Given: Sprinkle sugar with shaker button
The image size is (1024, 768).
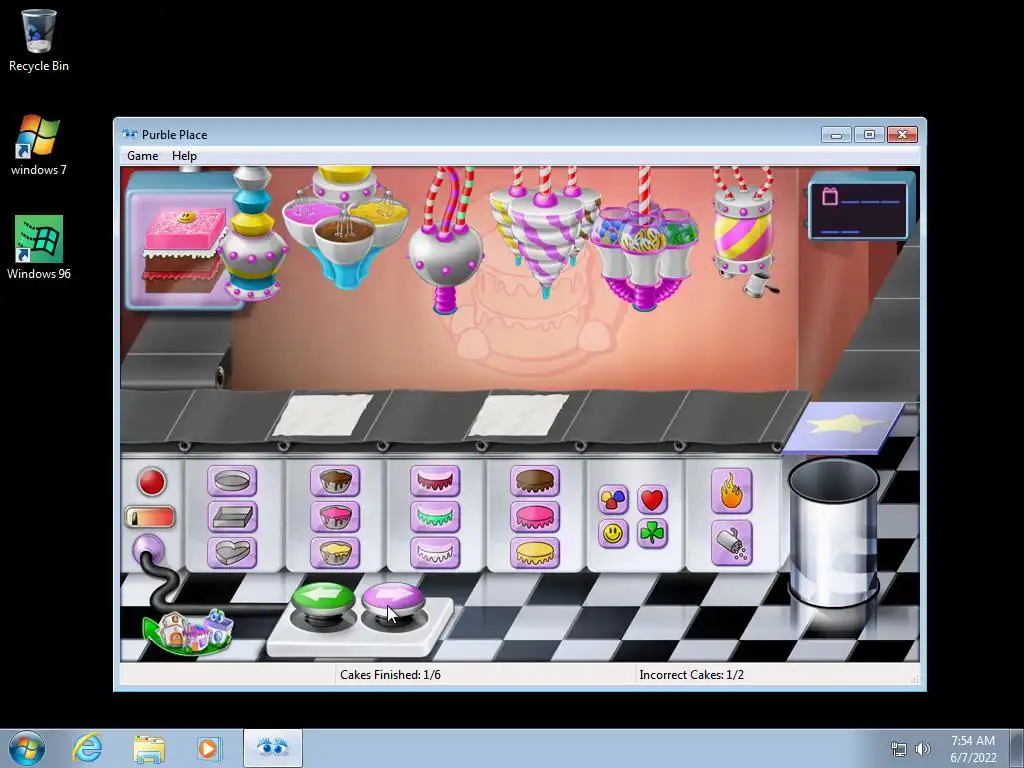Looking at the screenshot, I should (x=731, y=543).
